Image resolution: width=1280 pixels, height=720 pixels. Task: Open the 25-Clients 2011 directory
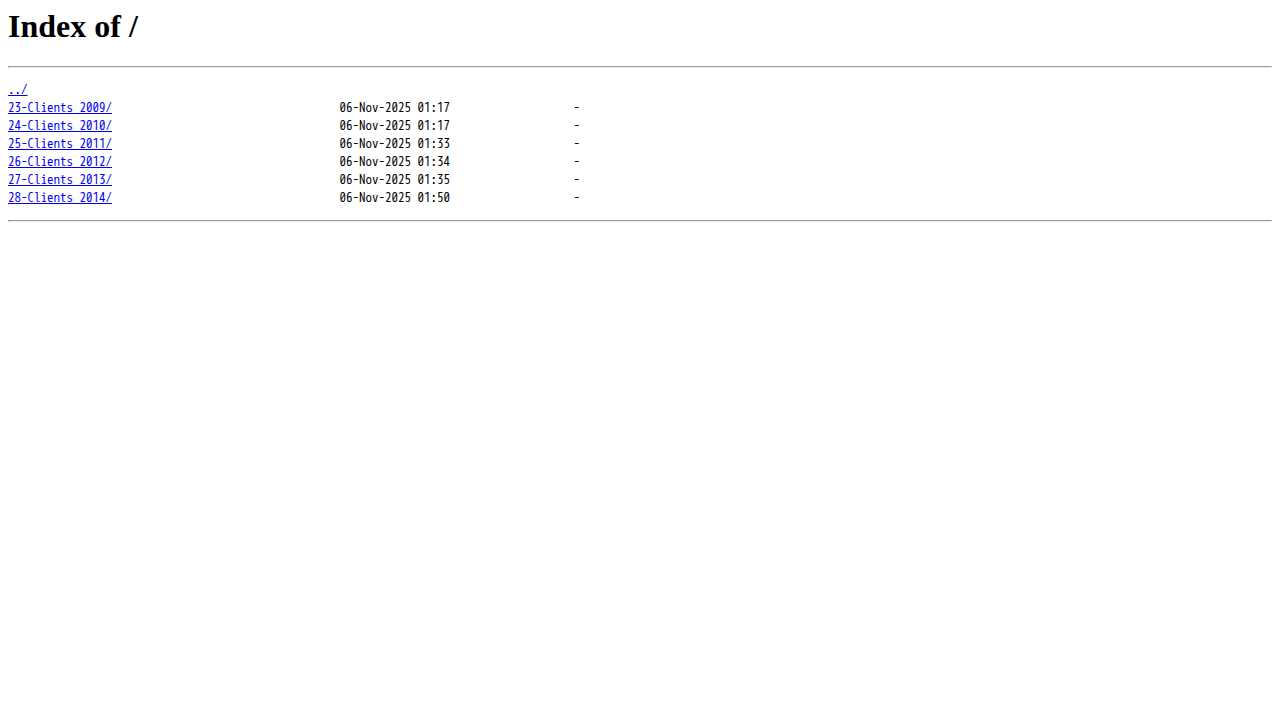(x=60, y=144)
